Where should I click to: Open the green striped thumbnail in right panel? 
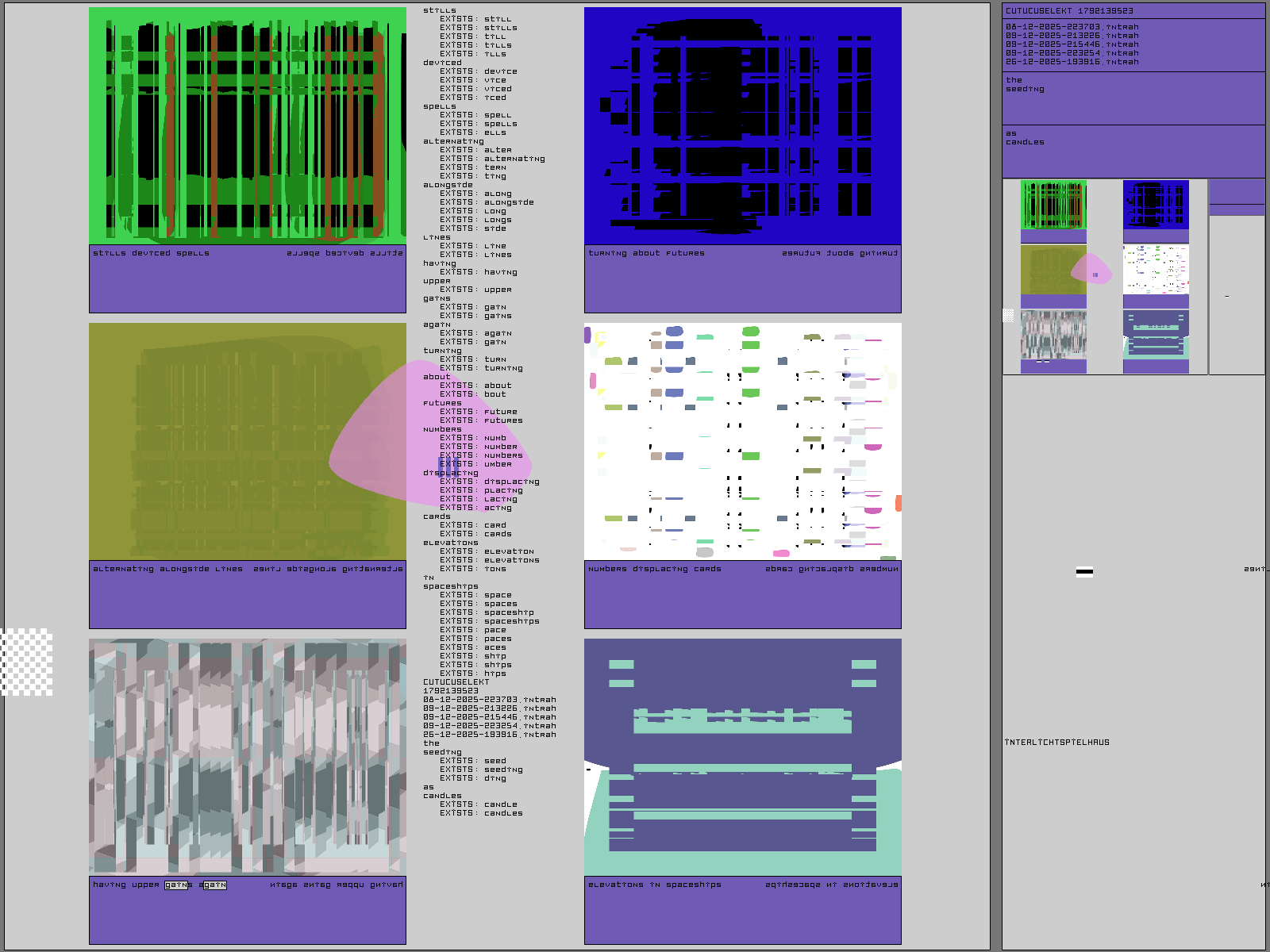[x=1053, y=206]
